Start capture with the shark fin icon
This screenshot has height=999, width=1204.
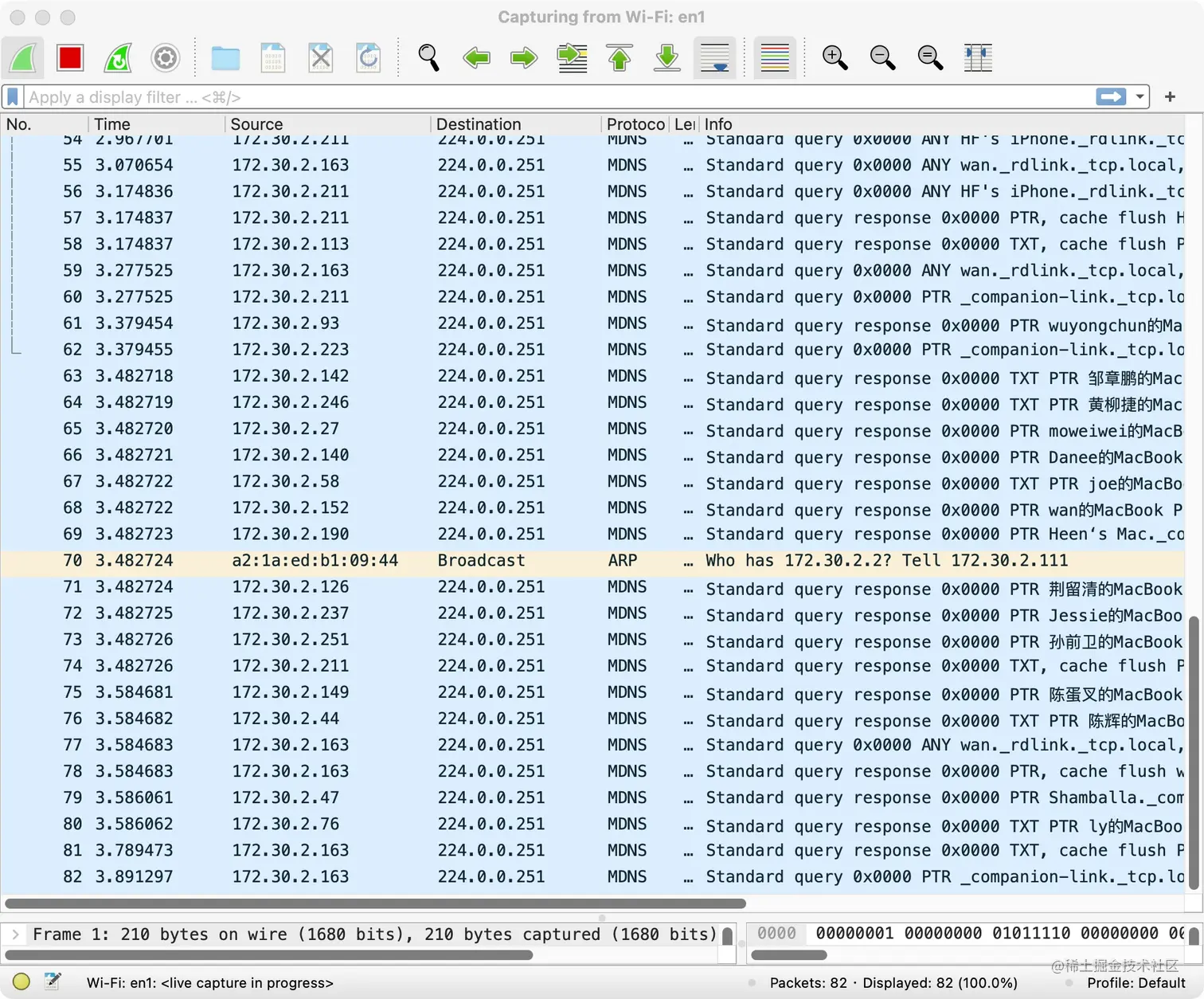(x=23, y=58)
